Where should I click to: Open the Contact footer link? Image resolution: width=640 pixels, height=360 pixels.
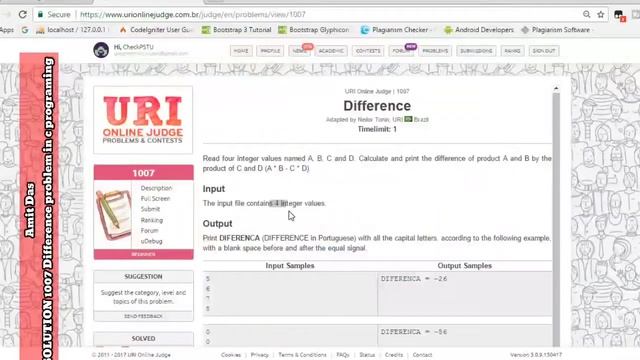click(x=422, y=355)
